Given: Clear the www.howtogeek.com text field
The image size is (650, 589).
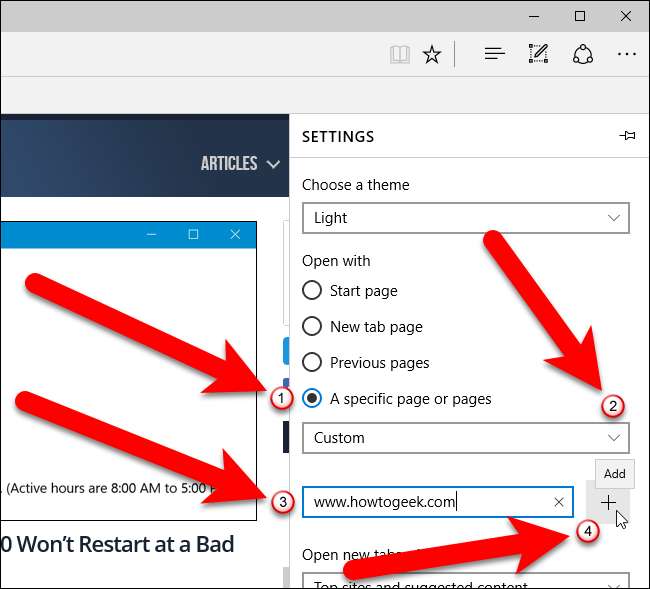Looking at the screenshot, I should [559, 502].
